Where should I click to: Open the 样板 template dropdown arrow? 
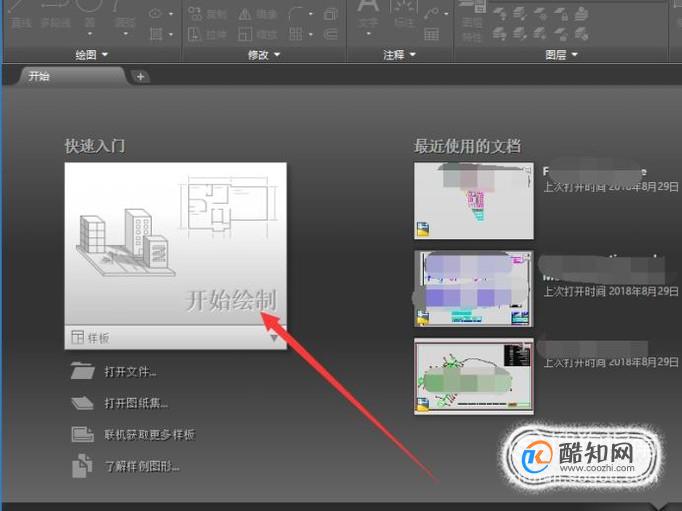click(x=274, y=337)
